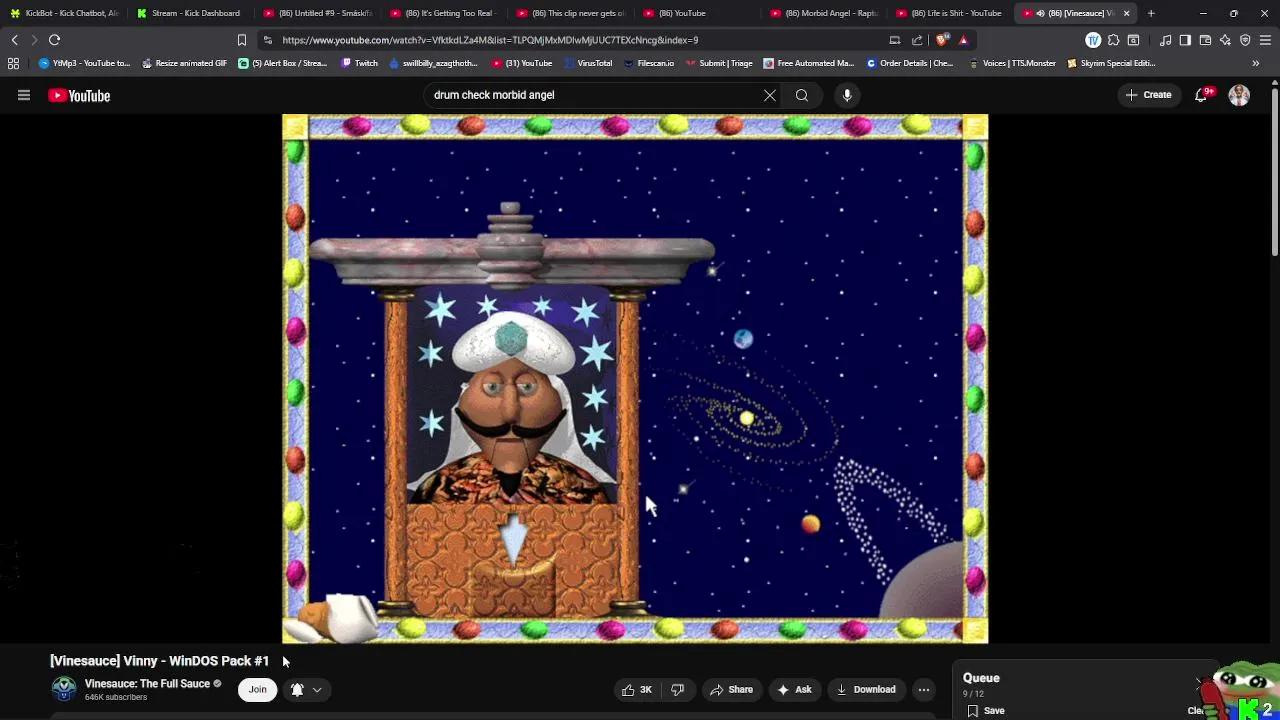Open the extensions puzzle icon
Image resolution: width=1280 pixels, height=720 pixels.
tap(1113, 40)
